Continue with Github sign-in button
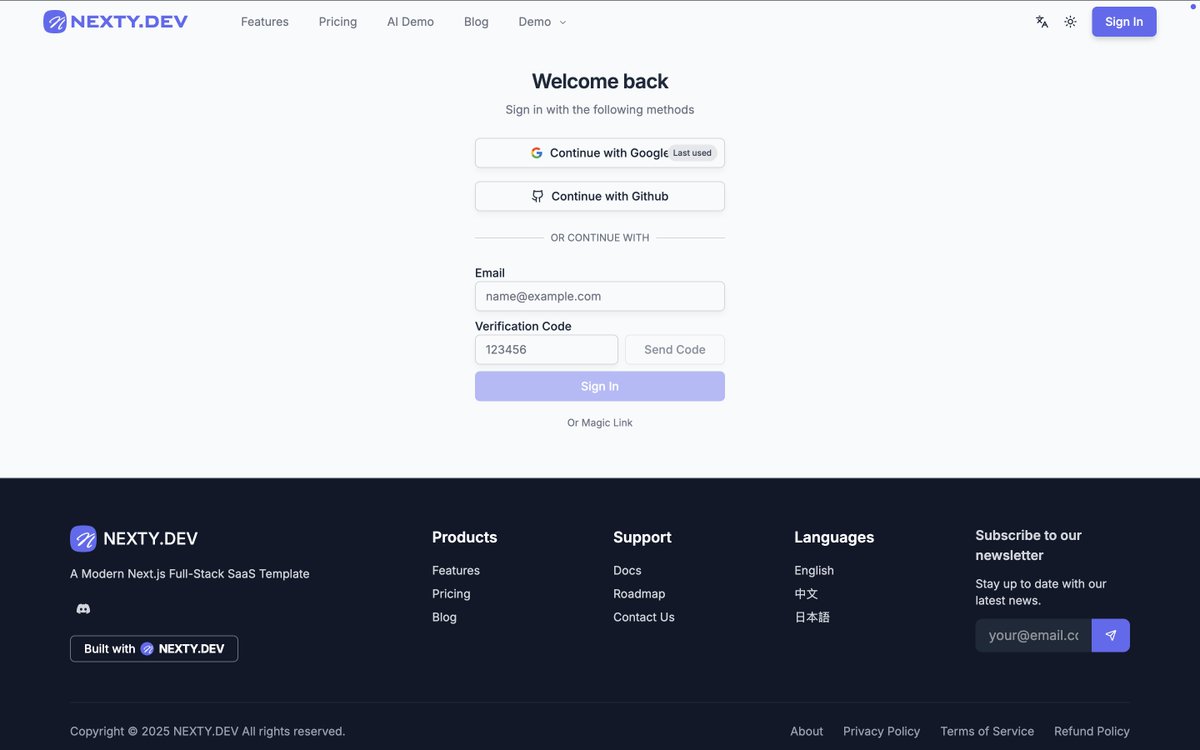Image resolution: width=1200 pixels, height=750 pixels. 600,196
